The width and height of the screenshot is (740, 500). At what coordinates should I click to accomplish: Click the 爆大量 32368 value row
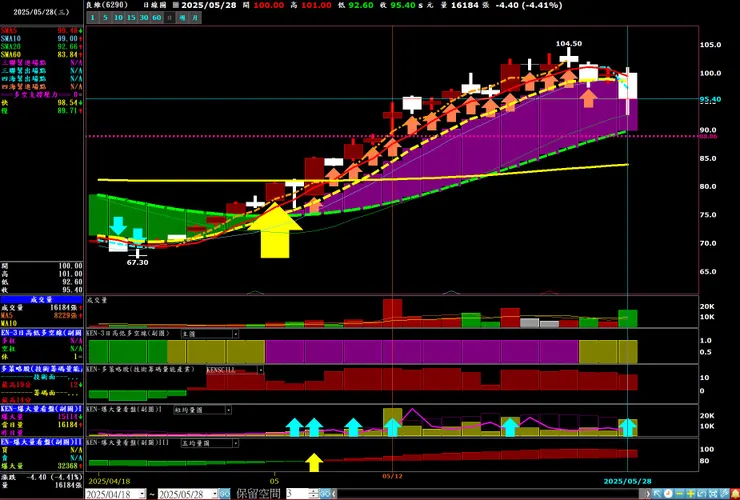[x=42, y=466]
